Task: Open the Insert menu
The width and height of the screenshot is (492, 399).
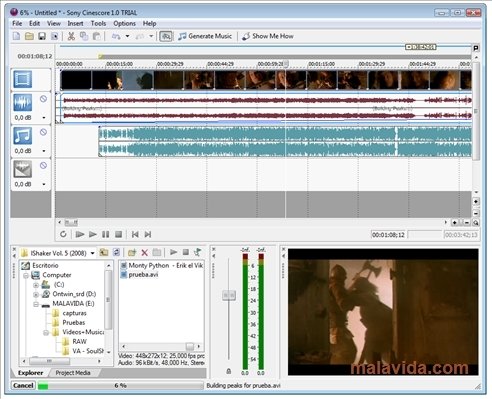Action: [75, 23]
